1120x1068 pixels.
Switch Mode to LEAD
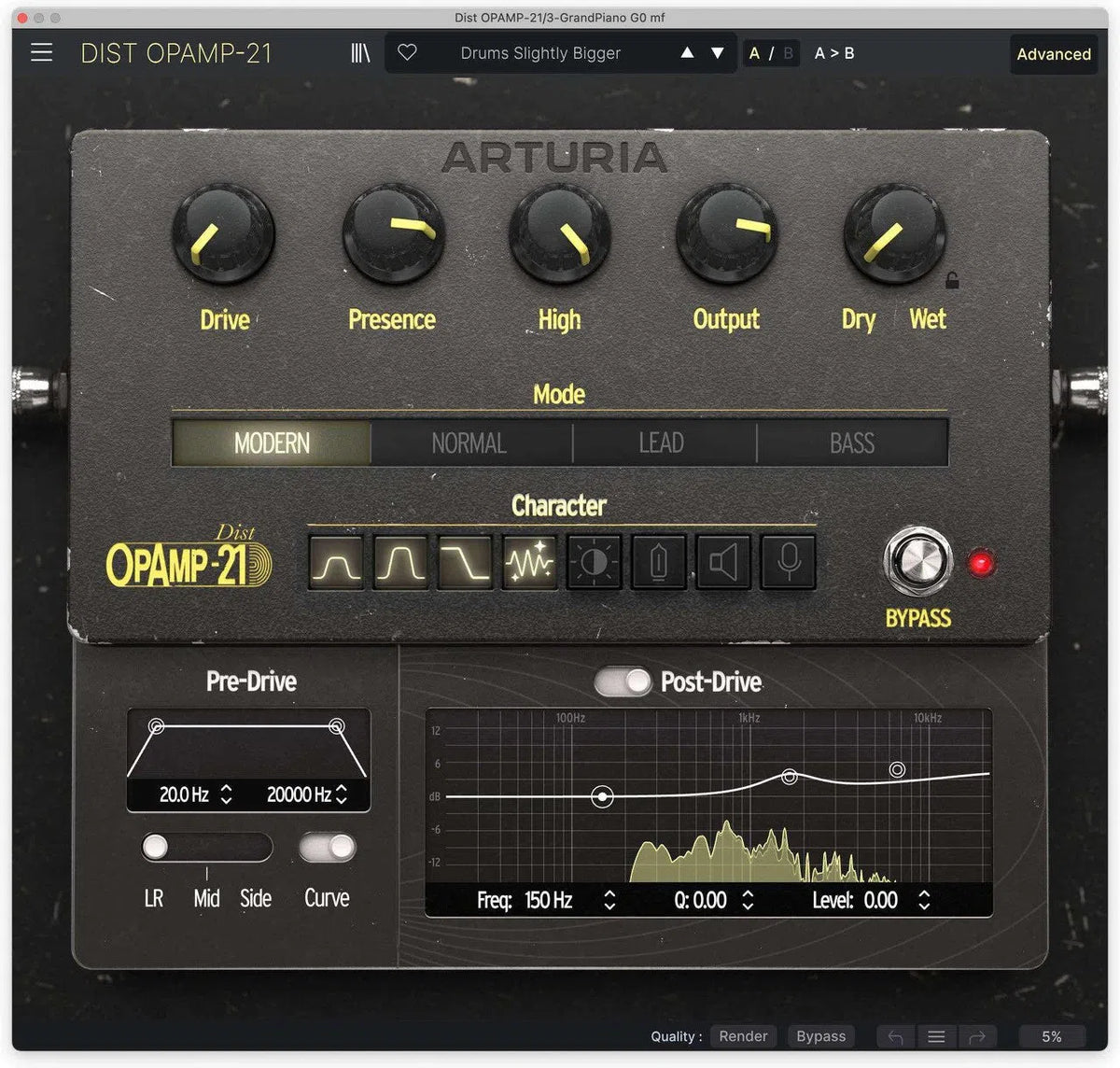click(661, 443)
